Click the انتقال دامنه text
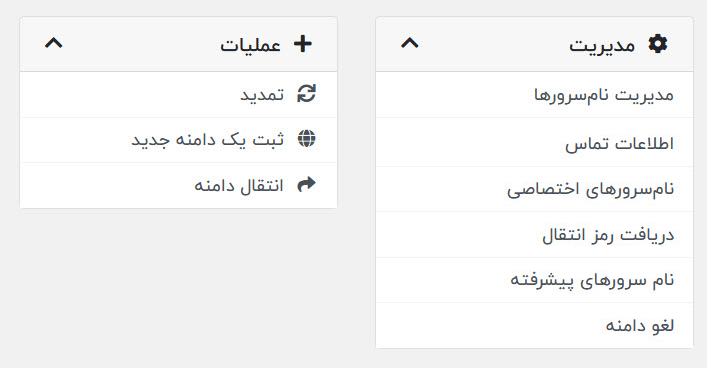Image resolution: width=707 pixels, height=368 pixels. 239,185
